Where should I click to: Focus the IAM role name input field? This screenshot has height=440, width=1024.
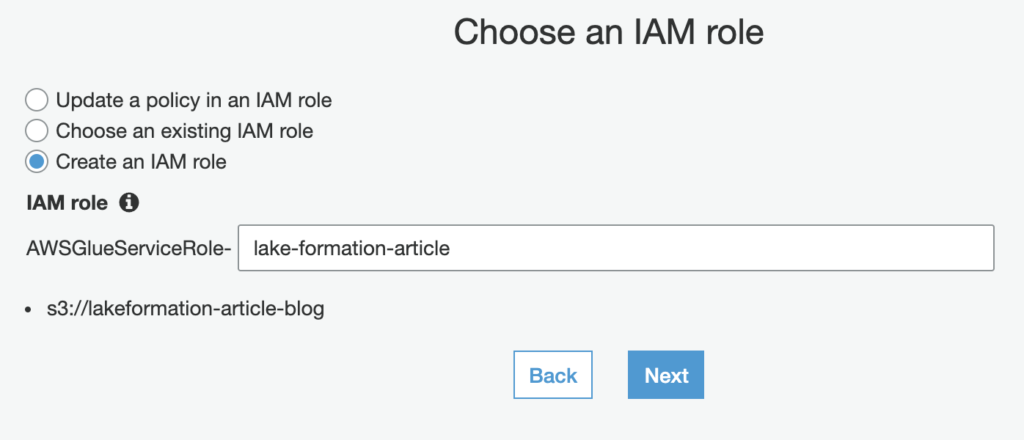tap(616, 248)
